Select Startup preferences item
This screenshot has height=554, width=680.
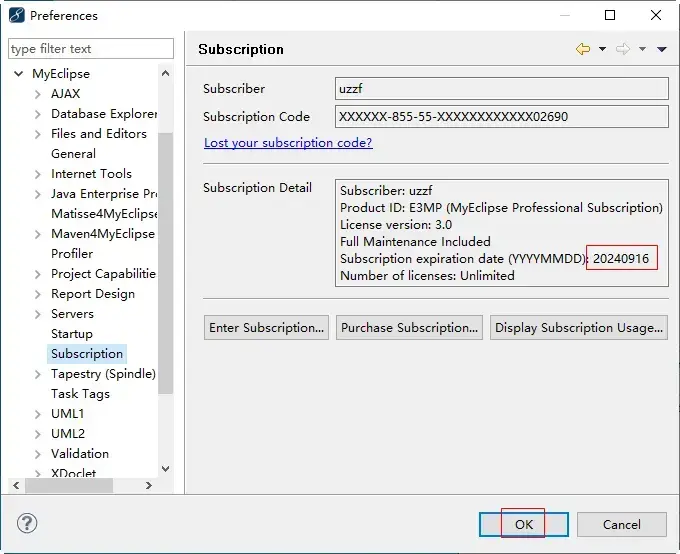pyautogui.click(x=72, y=334)
